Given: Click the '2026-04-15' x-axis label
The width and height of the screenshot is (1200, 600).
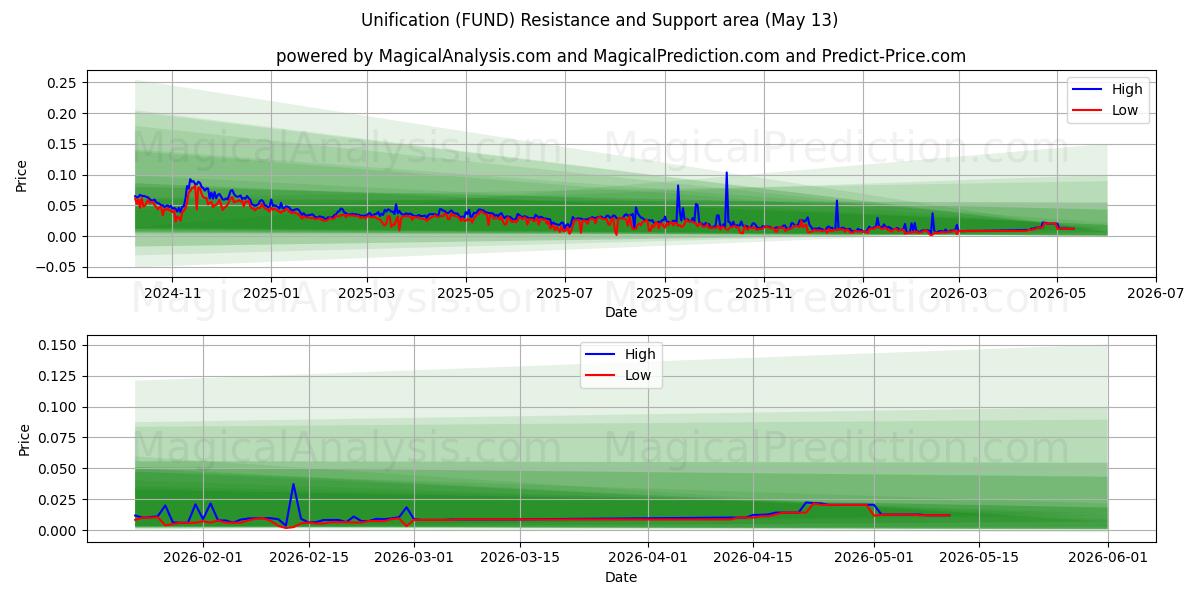Looking at the screenshot, I should 754,558.
